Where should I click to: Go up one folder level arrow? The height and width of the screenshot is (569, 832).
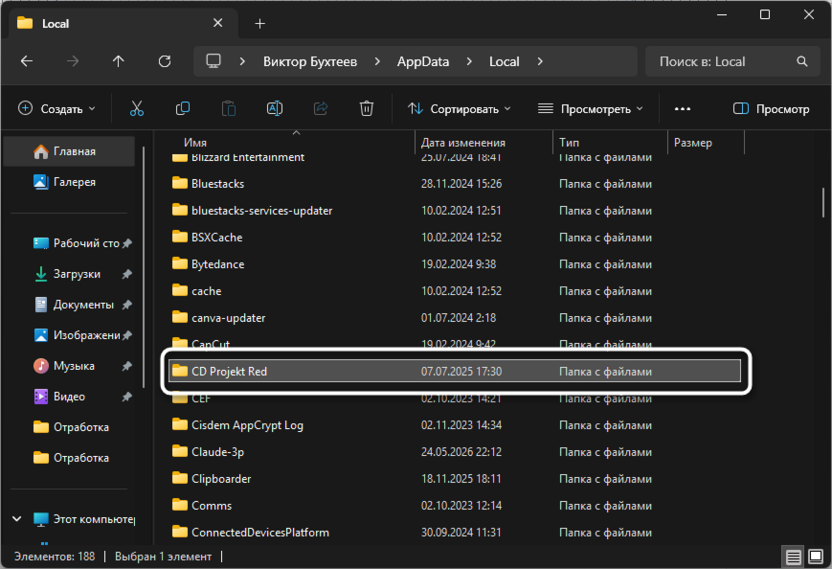click(118, 62)
